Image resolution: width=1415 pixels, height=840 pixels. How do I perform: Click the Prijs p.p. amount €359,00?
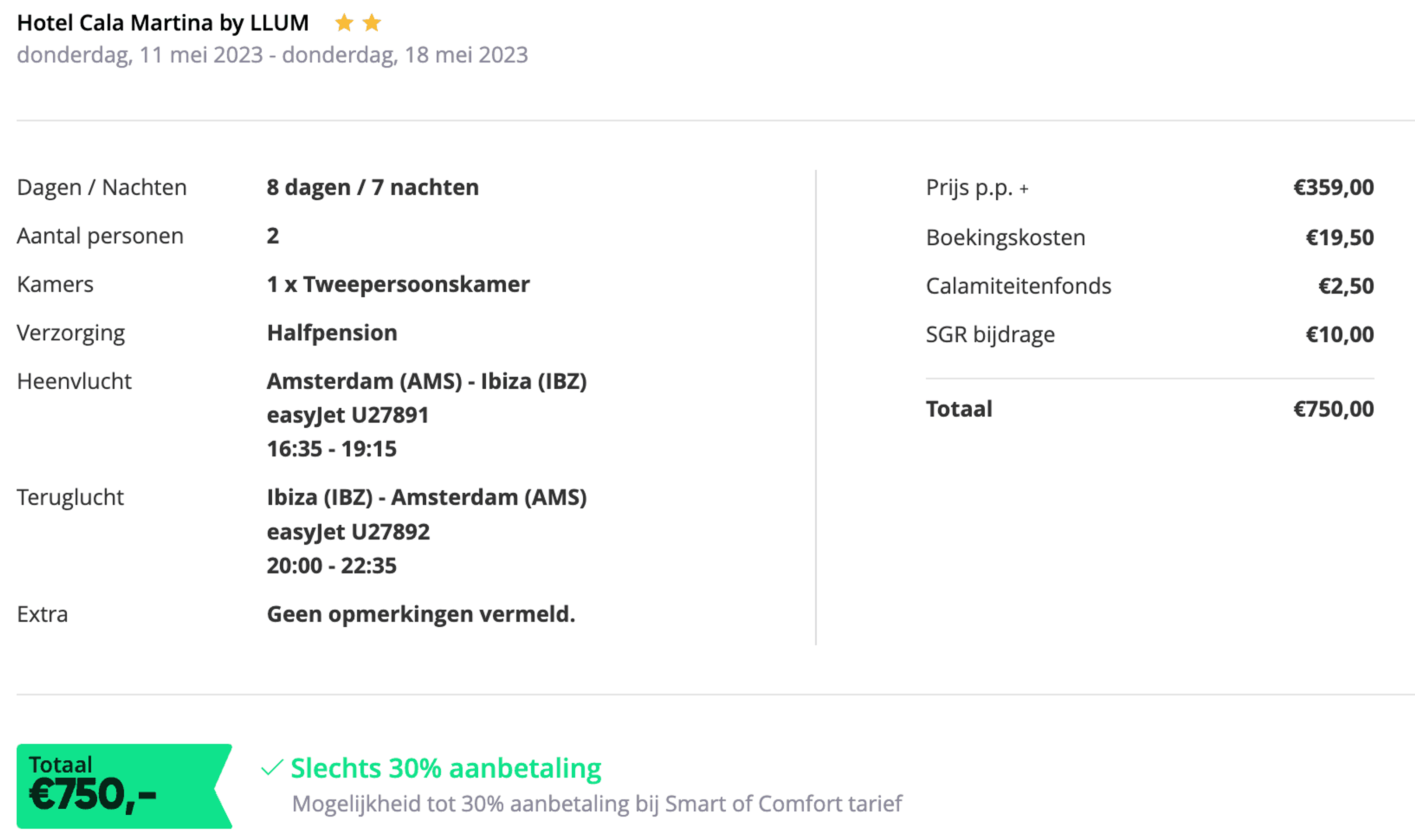(x=1334, y=188)
